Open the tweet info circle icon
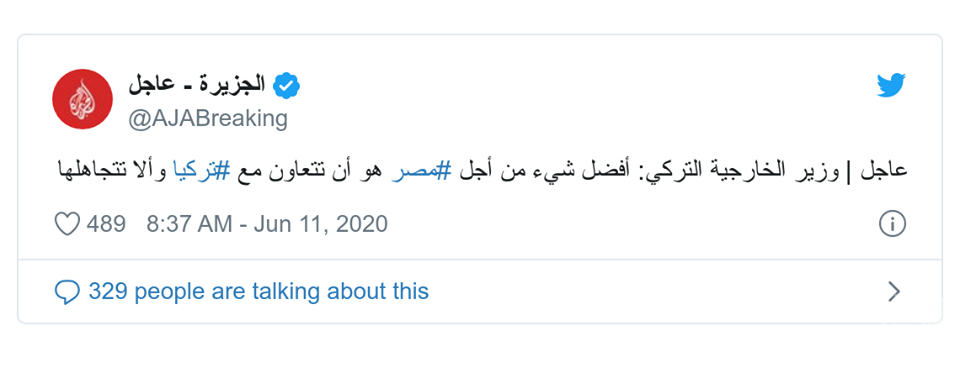The width and height of the screenshot is (960, 378). tap(892, 224)
